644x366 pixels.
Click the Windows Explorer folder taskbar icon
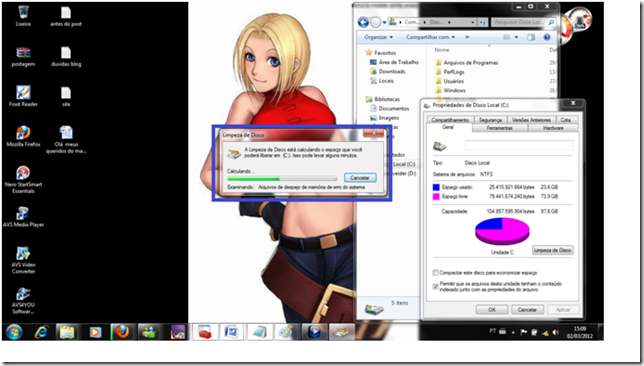click(x=67, y=332)
